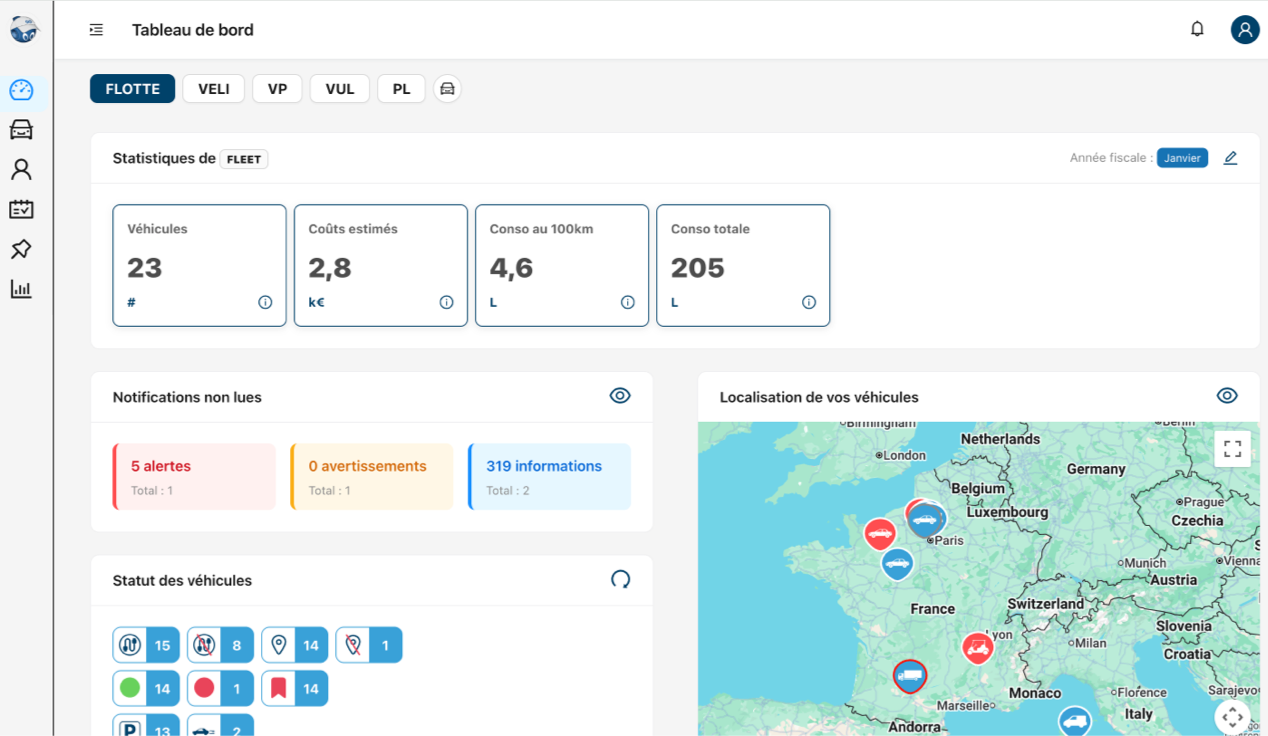This screenshot has width=1268, height=736.
Task: Click the map camera pan control
Action: tap(1232, 717)
